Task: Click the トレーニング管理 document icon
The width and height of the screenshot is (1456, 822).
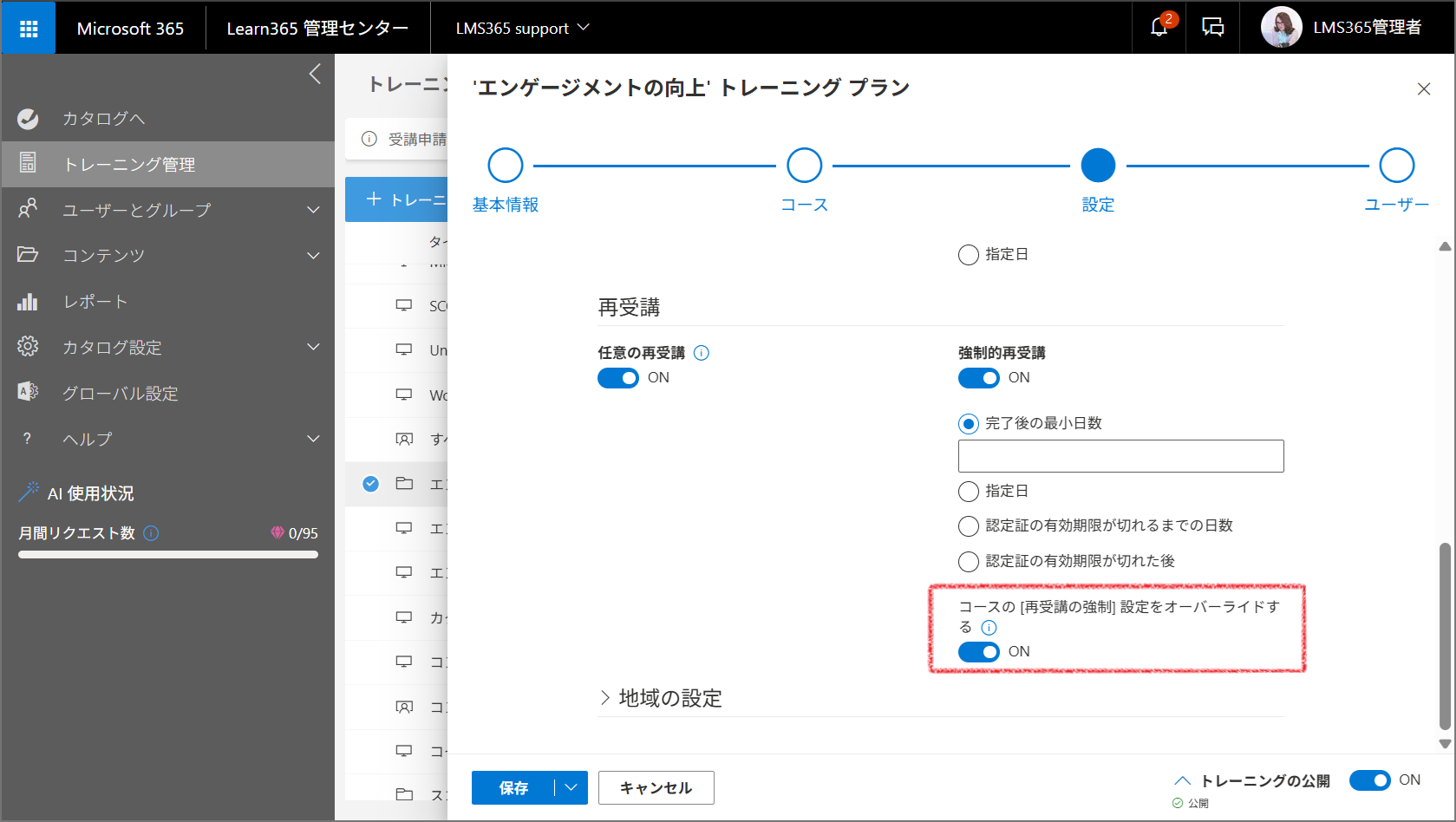Action: coord(28,163)
